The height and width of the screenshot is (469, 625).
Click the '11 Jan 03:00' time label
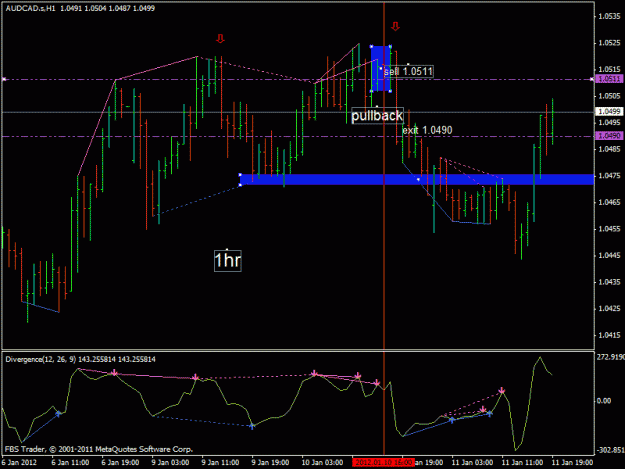(472, 462)
